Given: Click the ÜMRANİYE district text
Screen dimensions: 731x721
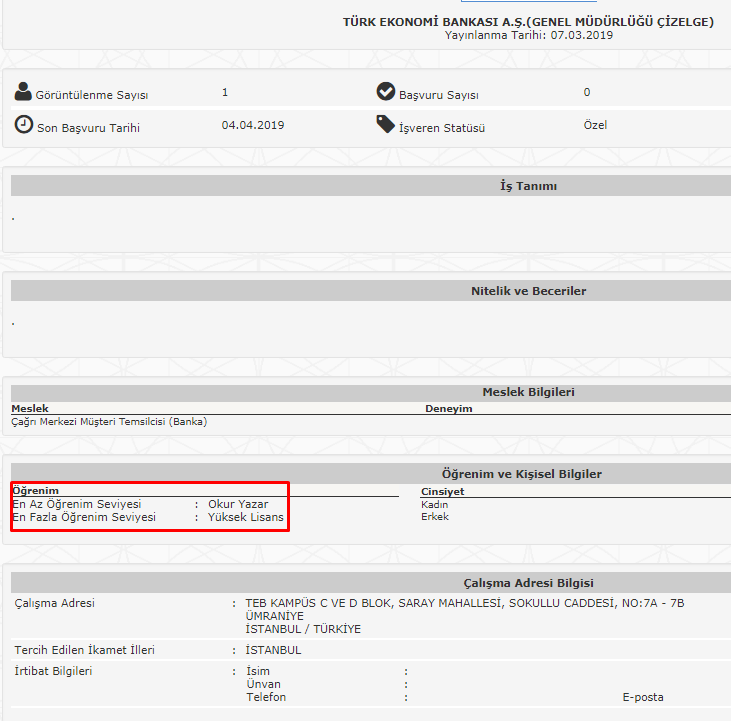Looking at the screenshot, I should (x=275, y=616).
